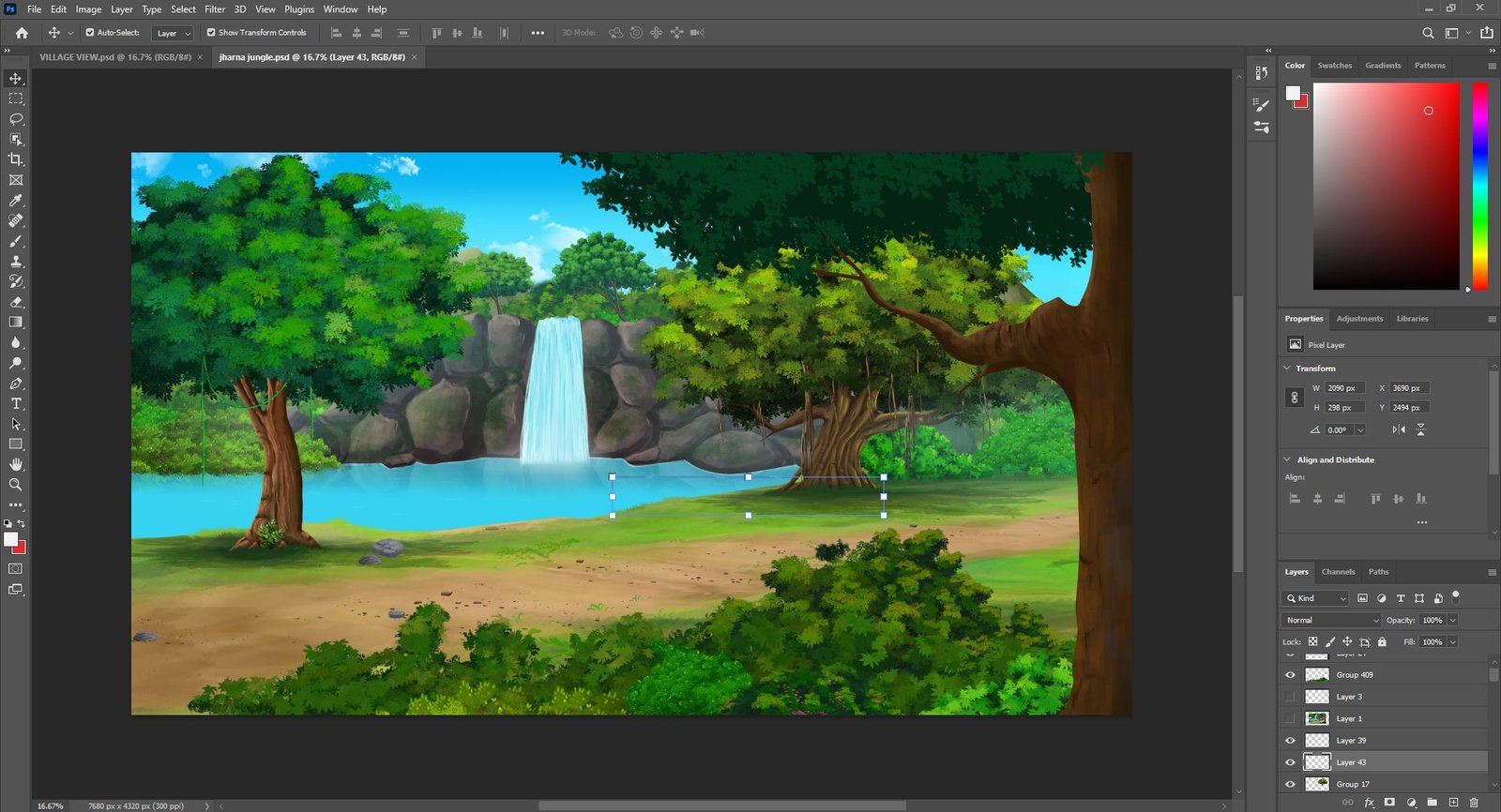
Task: Open the Auto-Select Layer dropdown
Action: (x=173, y=33)
